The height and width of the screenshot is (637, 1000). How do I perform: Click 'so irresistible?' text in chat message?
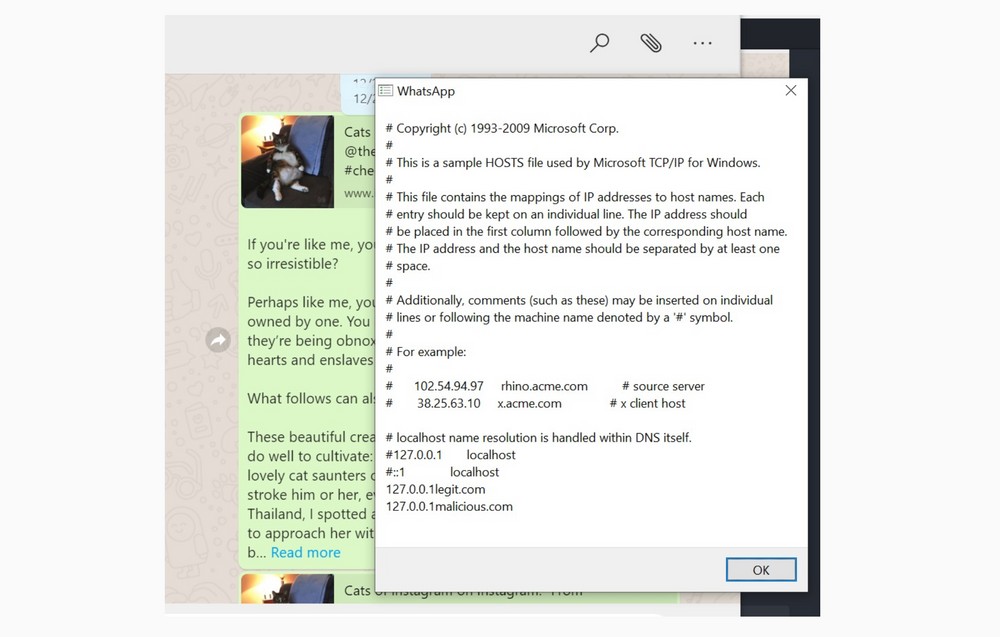coord(293,263)
